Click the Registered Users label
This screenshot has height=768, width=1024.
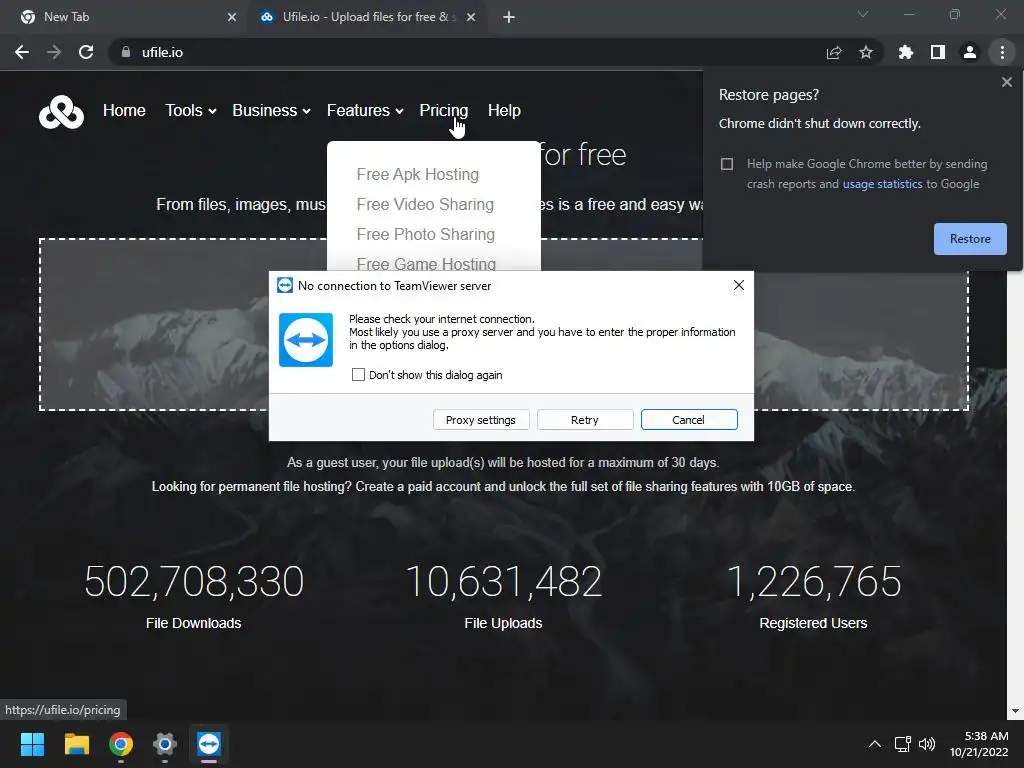click(813, 623)
